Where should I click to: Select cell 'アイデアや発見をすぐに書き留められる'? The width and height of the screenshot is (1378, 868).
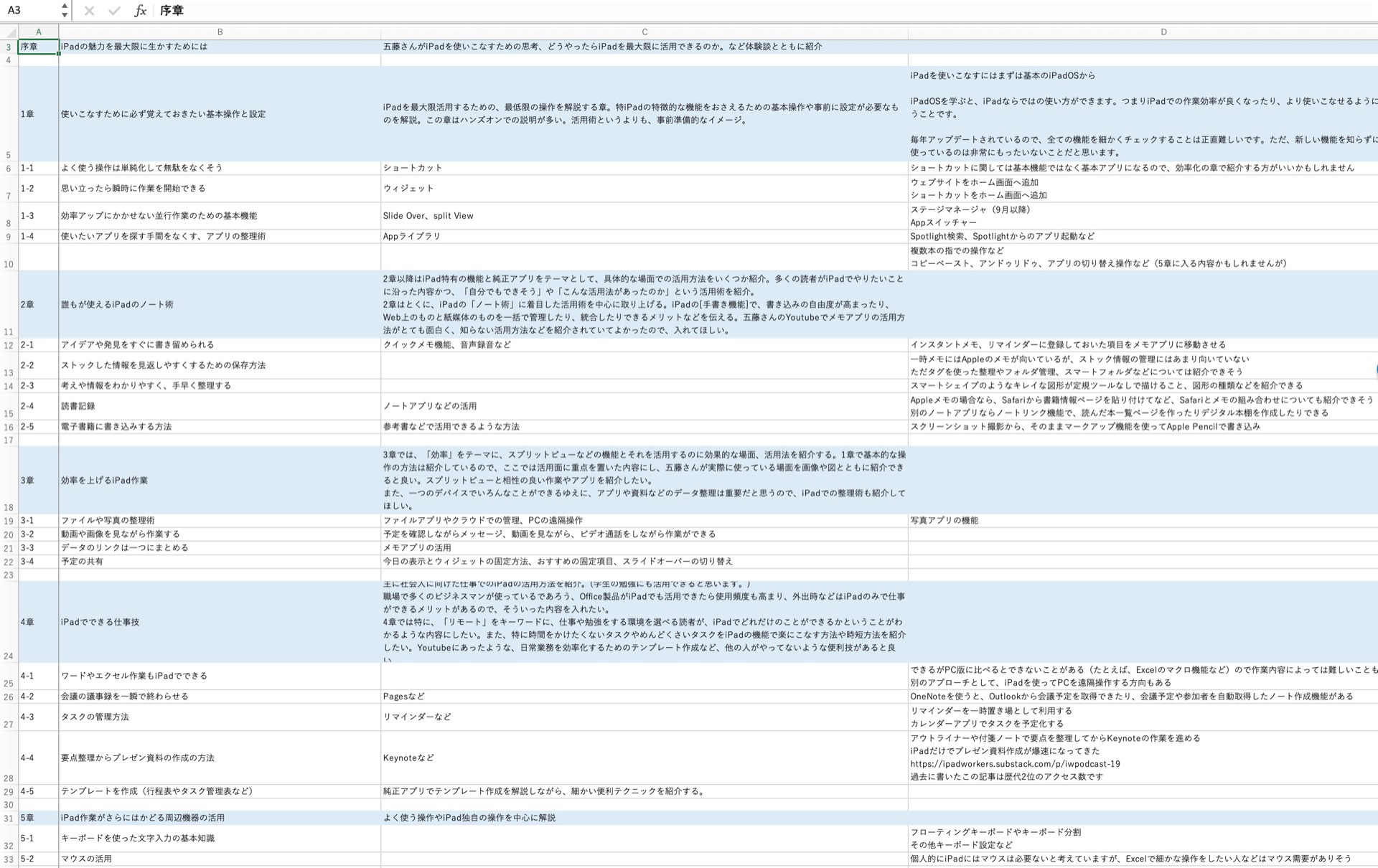tap(220, 345)
